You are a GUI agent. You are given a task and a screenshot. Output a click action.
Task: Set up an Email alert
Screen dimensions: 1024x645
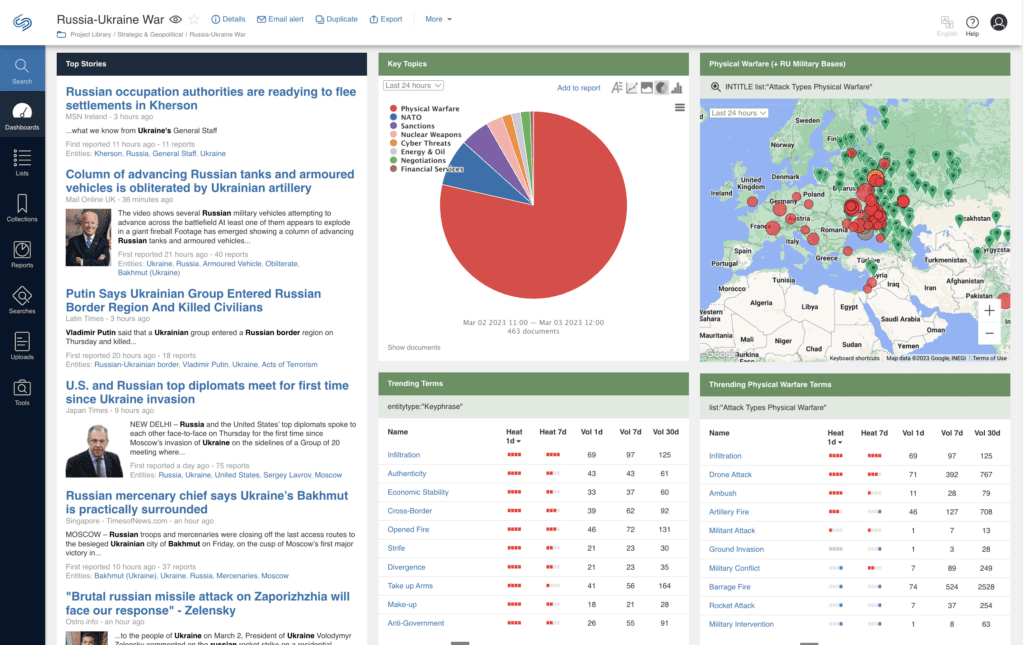tap(280, 20)
